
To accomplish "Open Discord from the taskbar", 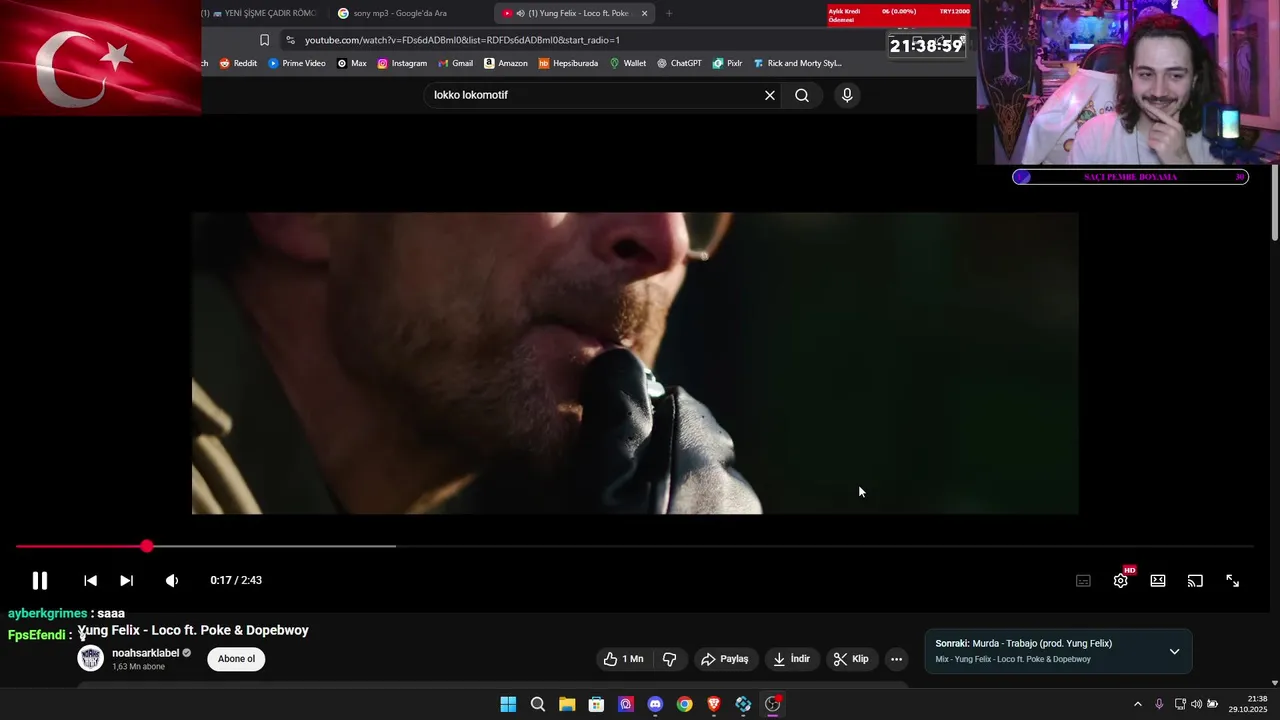I will [x=655, y=704].
